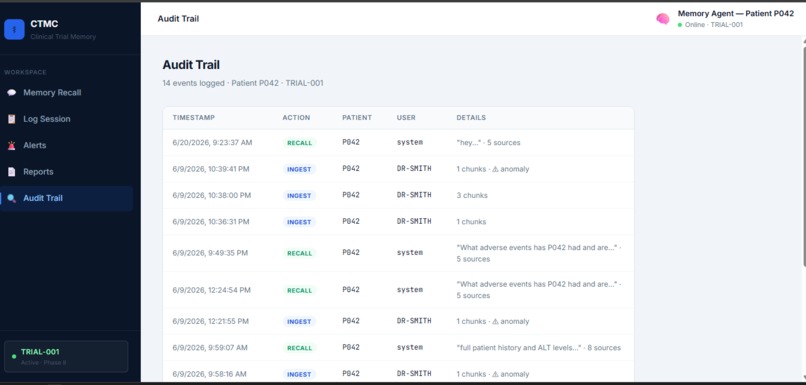Screen dimensions: 806x385
Task: Open the Reports section
Action: (66, 172)
